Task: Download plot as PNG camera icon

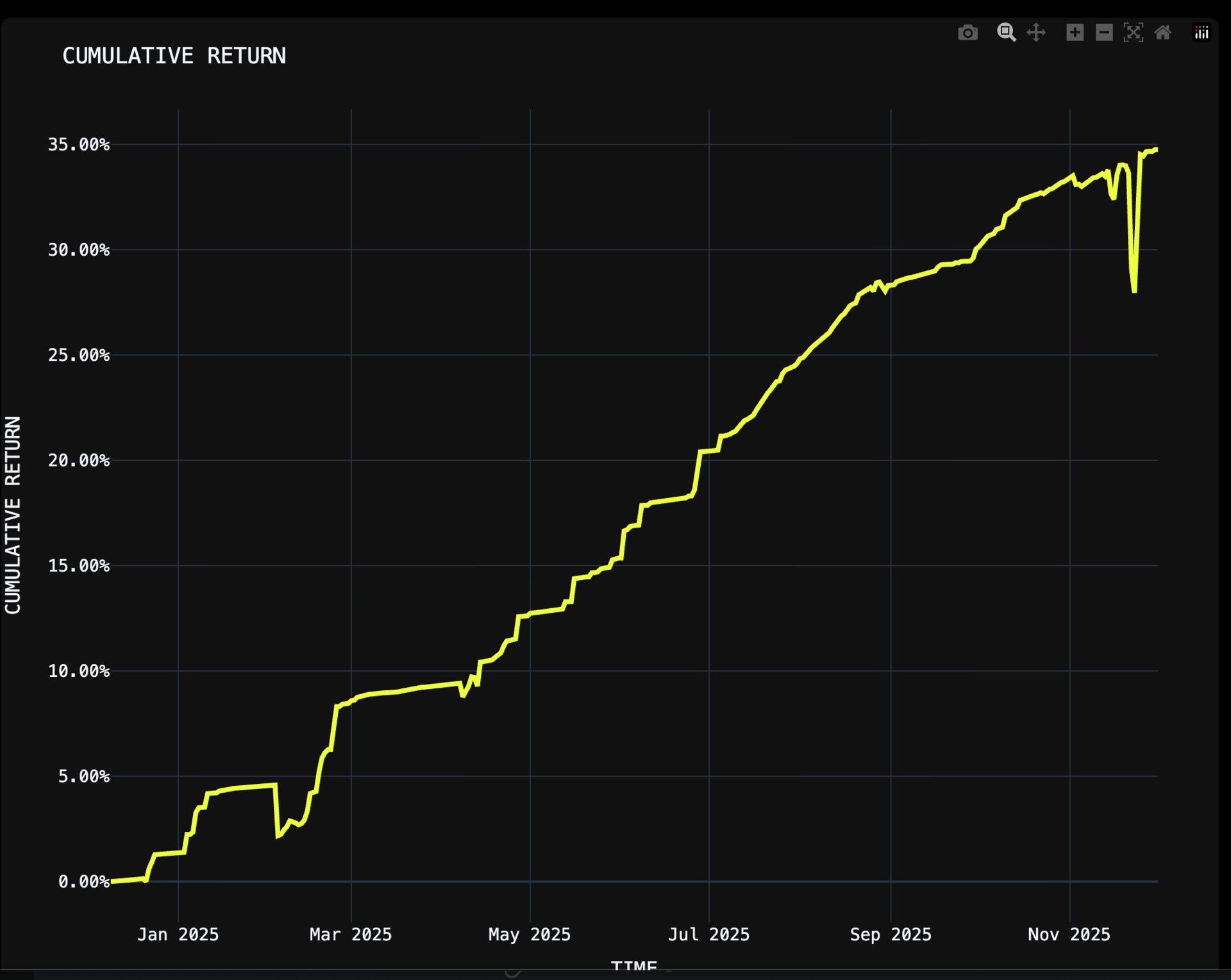Action: [x=967, y=33]
